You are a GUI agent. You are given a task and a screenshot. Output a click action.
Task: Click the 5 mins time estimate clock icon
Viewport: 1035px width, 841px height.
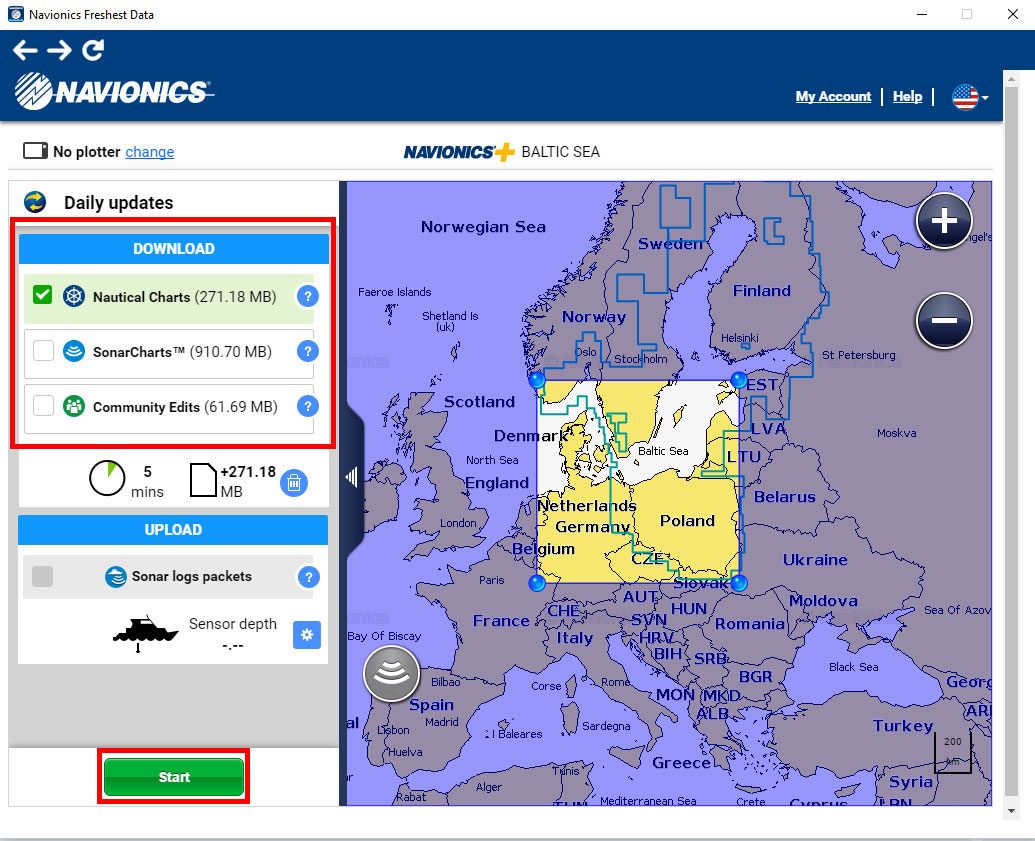click(x=107, y=479)
